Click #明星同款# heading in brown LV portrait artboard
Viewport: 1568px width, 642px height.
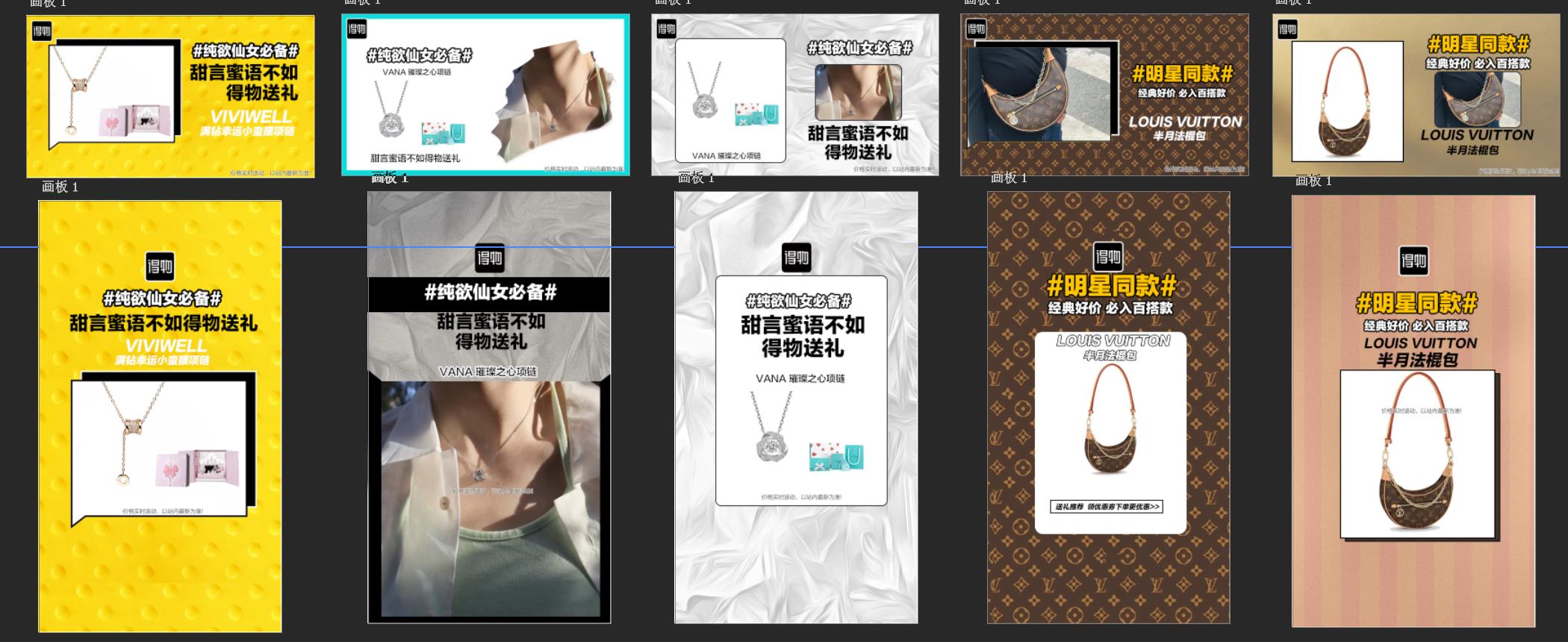[1112, 285]
